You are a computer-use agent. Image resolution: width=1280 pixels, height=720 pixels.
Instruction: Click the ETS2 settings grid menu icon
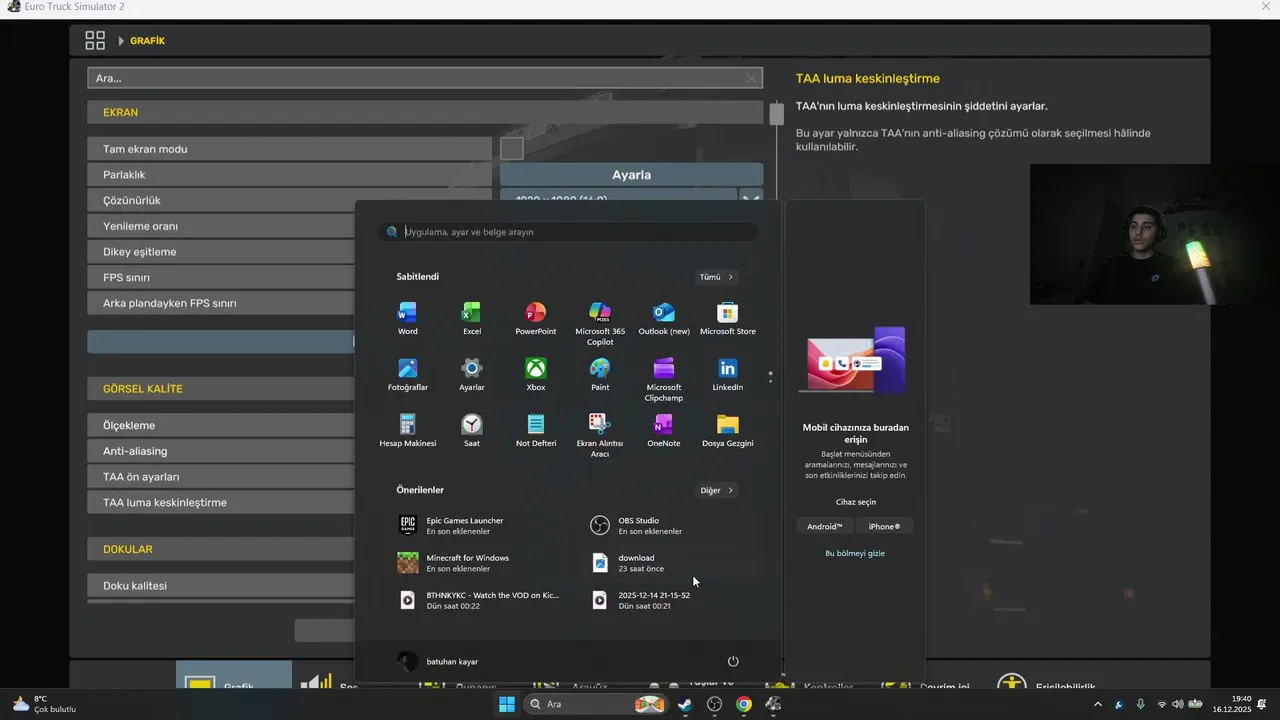pos(95,40)
